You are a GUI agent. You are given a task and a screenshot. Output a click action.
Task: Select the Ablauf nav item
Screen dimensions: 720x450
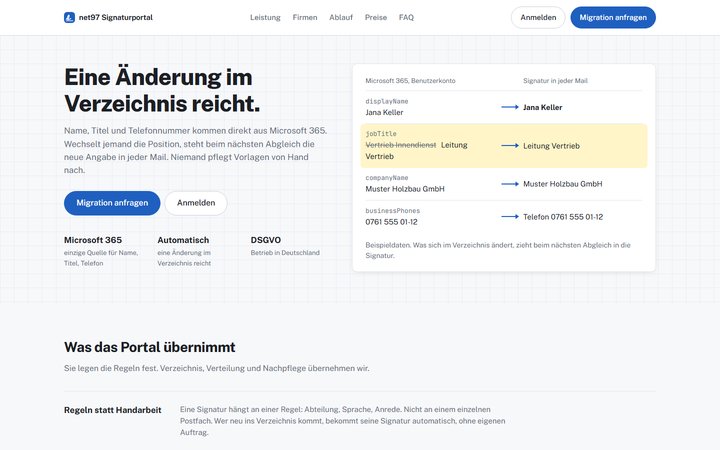tap(341, 17)
